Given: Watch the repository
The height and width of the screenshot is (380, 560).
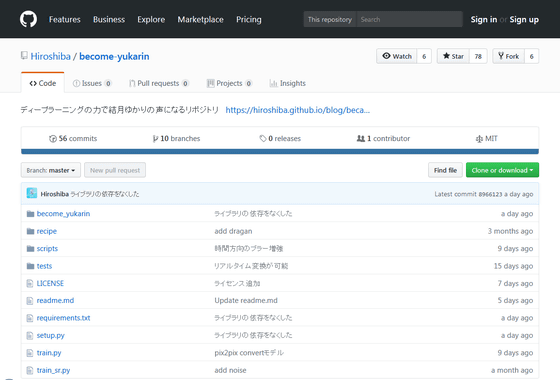Looking at the screenshot, I should point(396,56).
